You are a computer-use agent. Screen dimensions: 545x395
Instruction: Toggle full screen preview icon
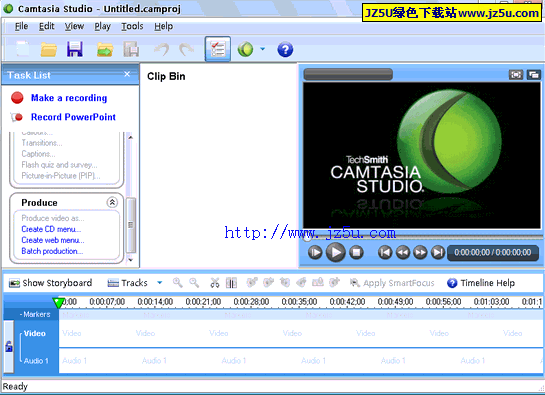click(516, 74)
